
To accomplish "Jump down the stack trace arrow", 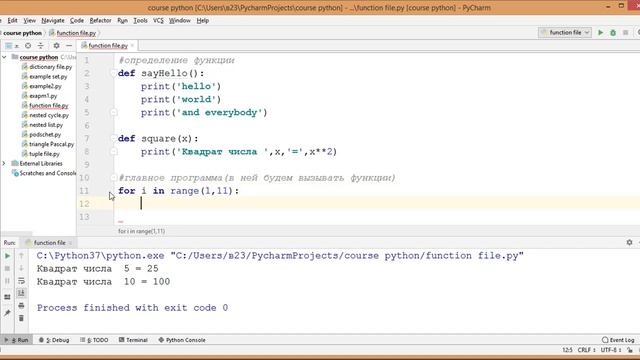I will point(21,268).
